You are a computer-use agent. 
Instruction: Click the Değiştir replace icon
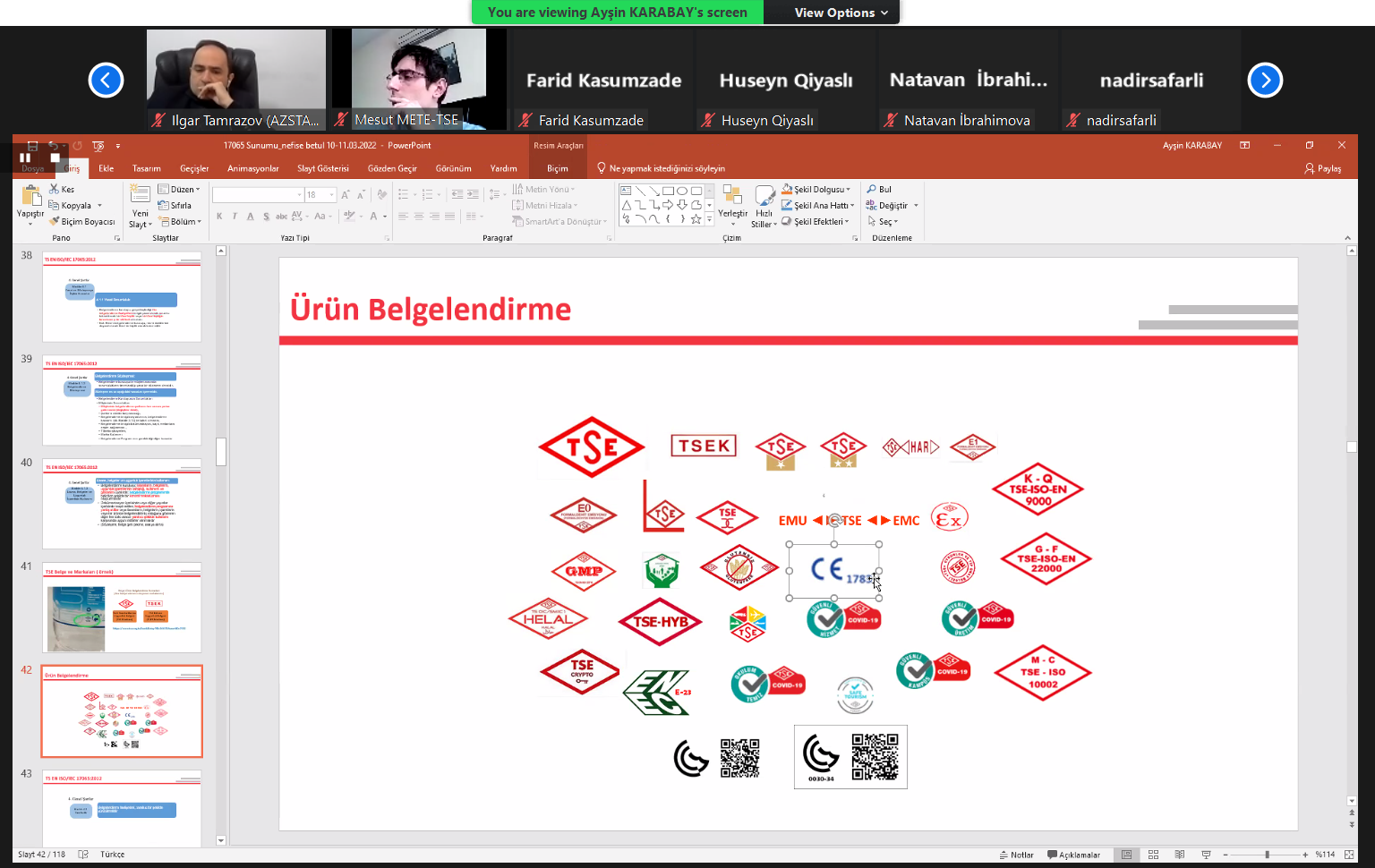pyautogui.click(x=871, y=205)
